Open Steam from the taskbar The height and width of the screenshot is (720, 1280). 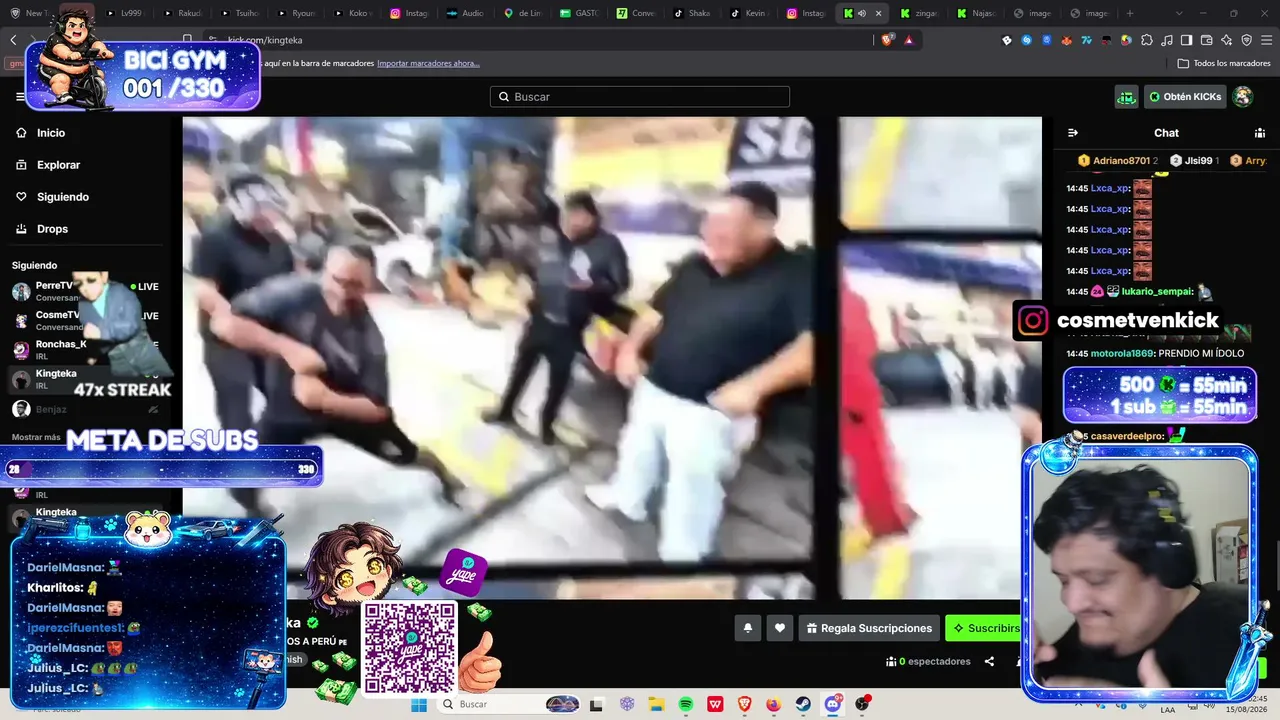[x=803, y=704]
